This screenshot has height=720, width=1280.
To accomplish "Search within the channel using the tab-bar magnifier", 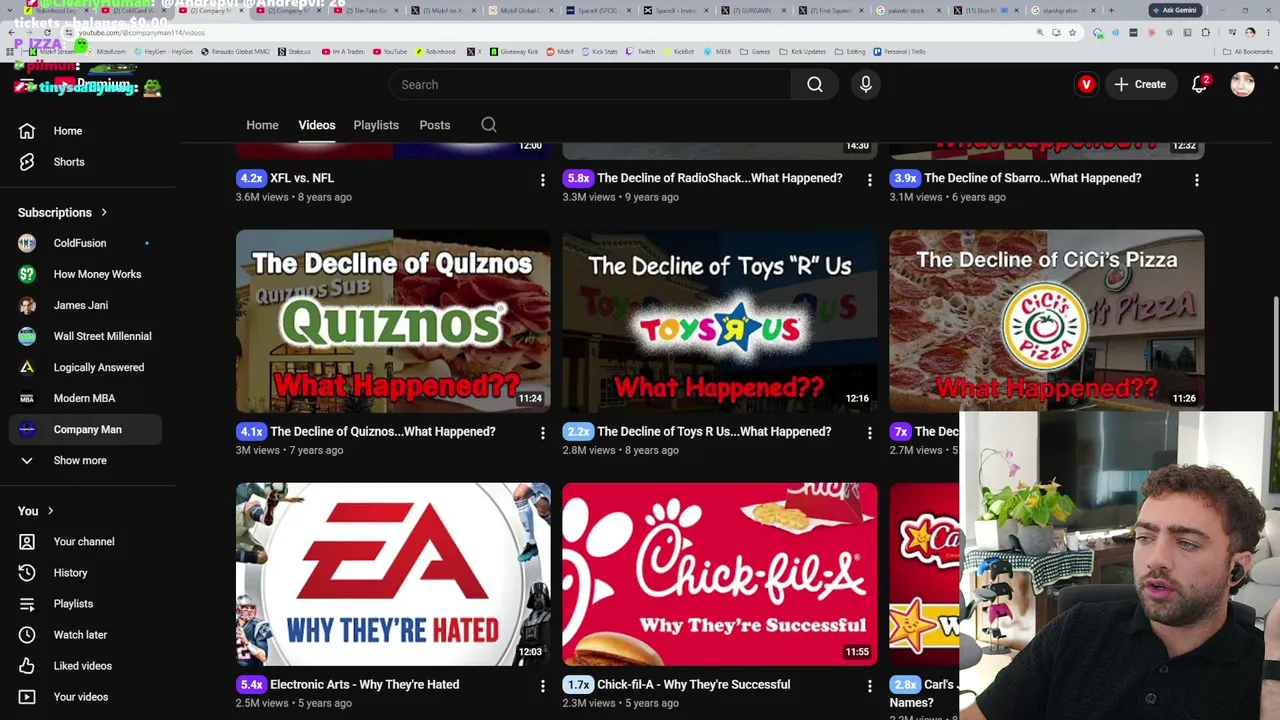I will (x=489, y=125).
